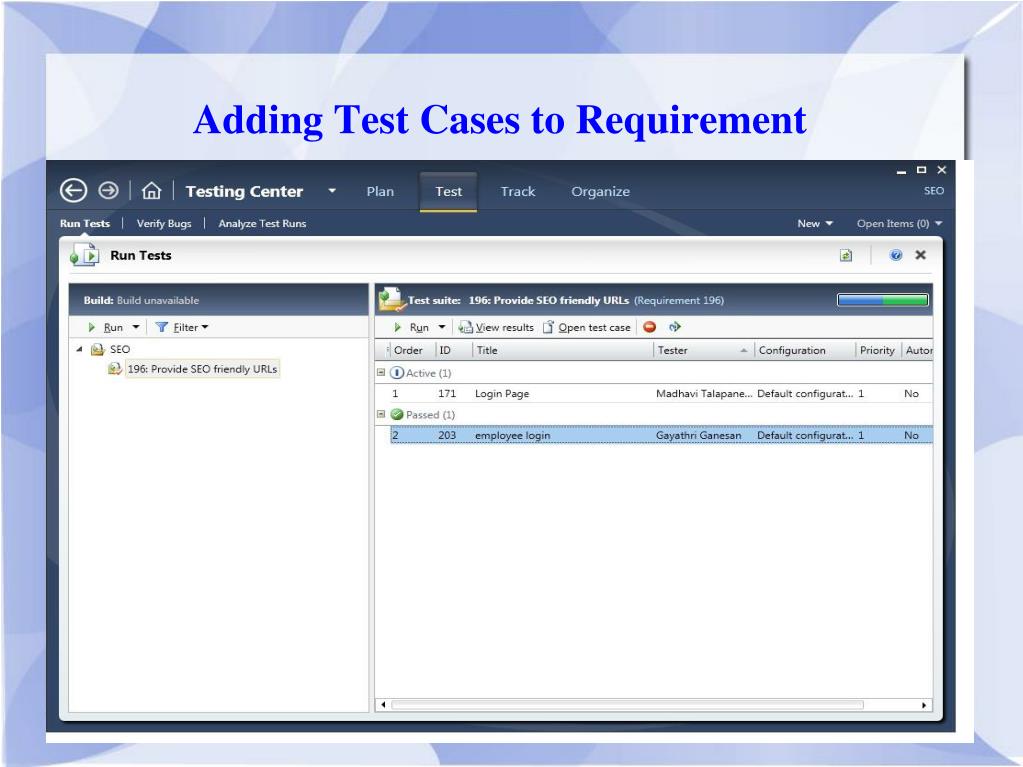The image size is (1023, 767).
Task: Collapse the SEO tree node
Action: 80,349
